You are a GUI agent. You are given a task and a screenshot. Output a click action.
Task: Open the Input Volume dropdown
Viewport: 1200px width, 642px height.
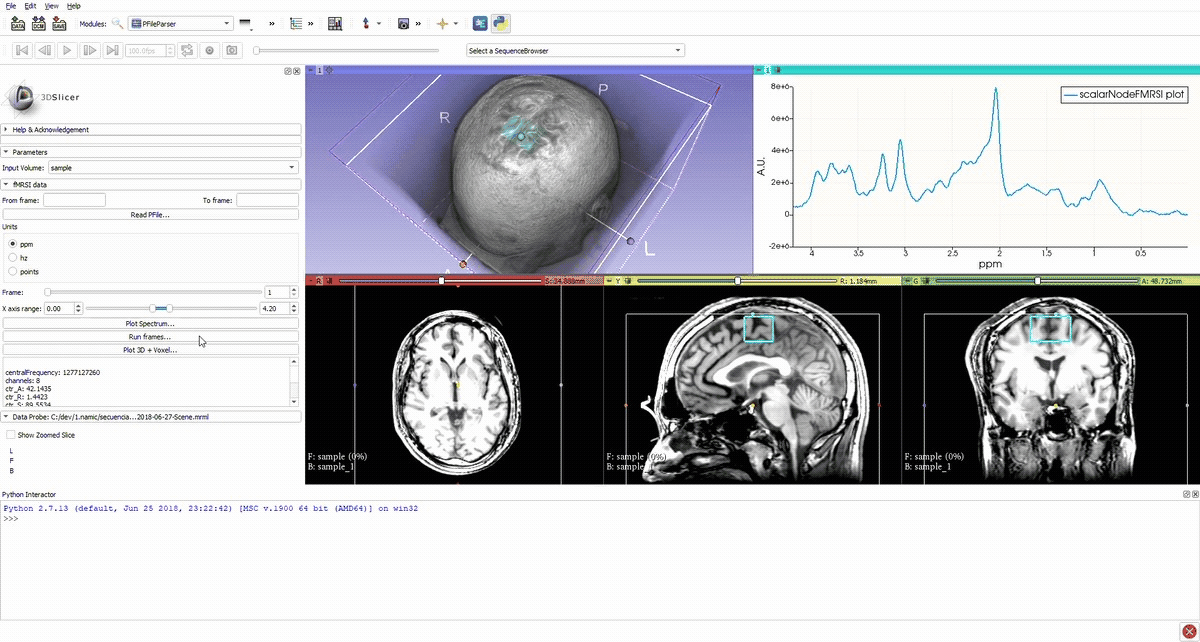173,168
